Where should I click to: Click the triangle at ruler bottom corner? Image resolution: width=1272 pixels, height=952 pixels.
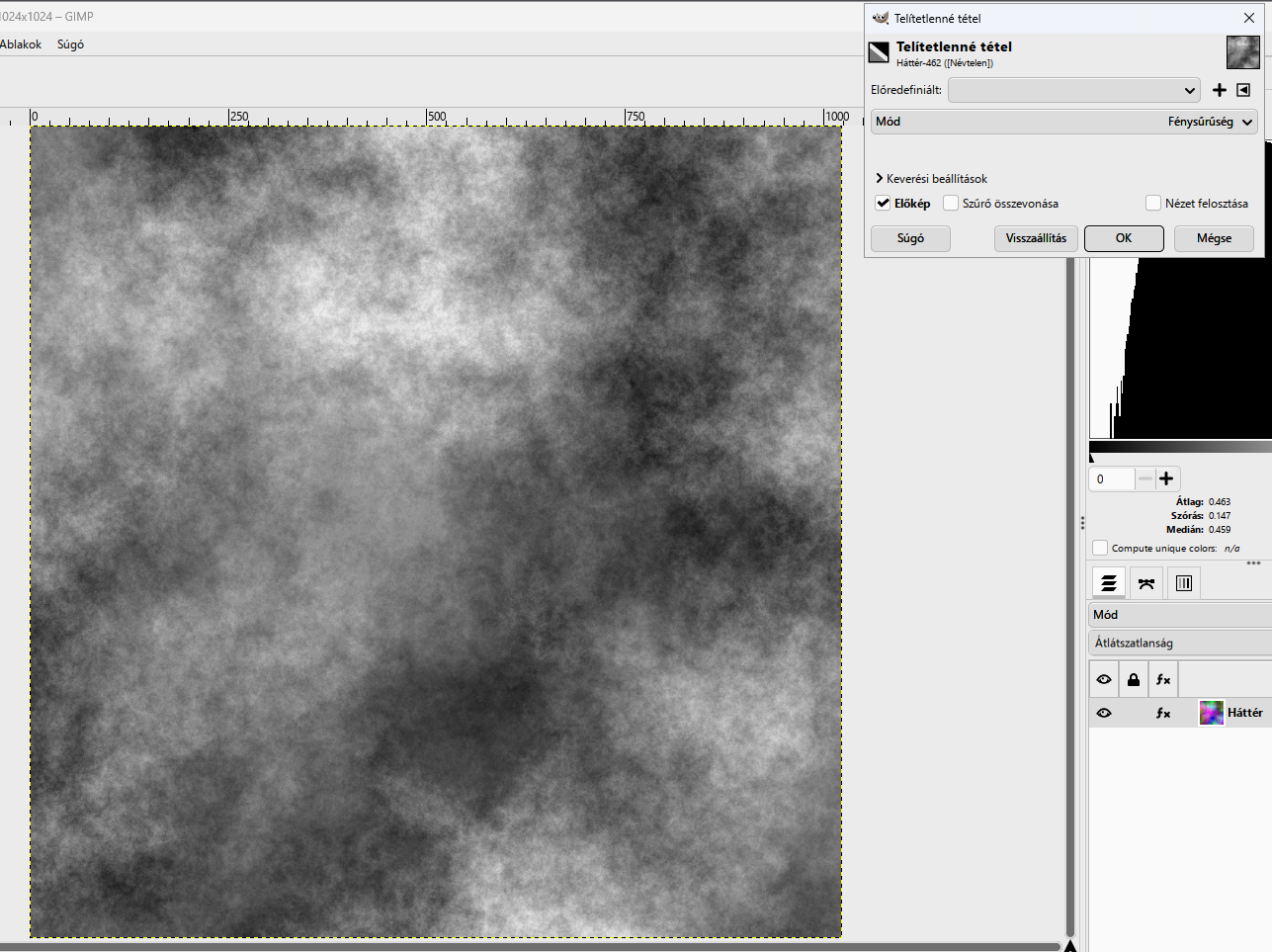tap(1069, 946)
